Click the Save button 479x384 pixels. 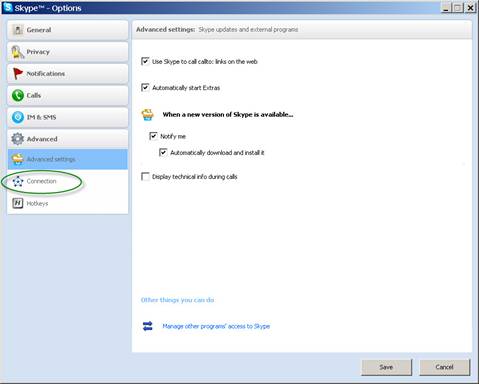click(387, 367)
